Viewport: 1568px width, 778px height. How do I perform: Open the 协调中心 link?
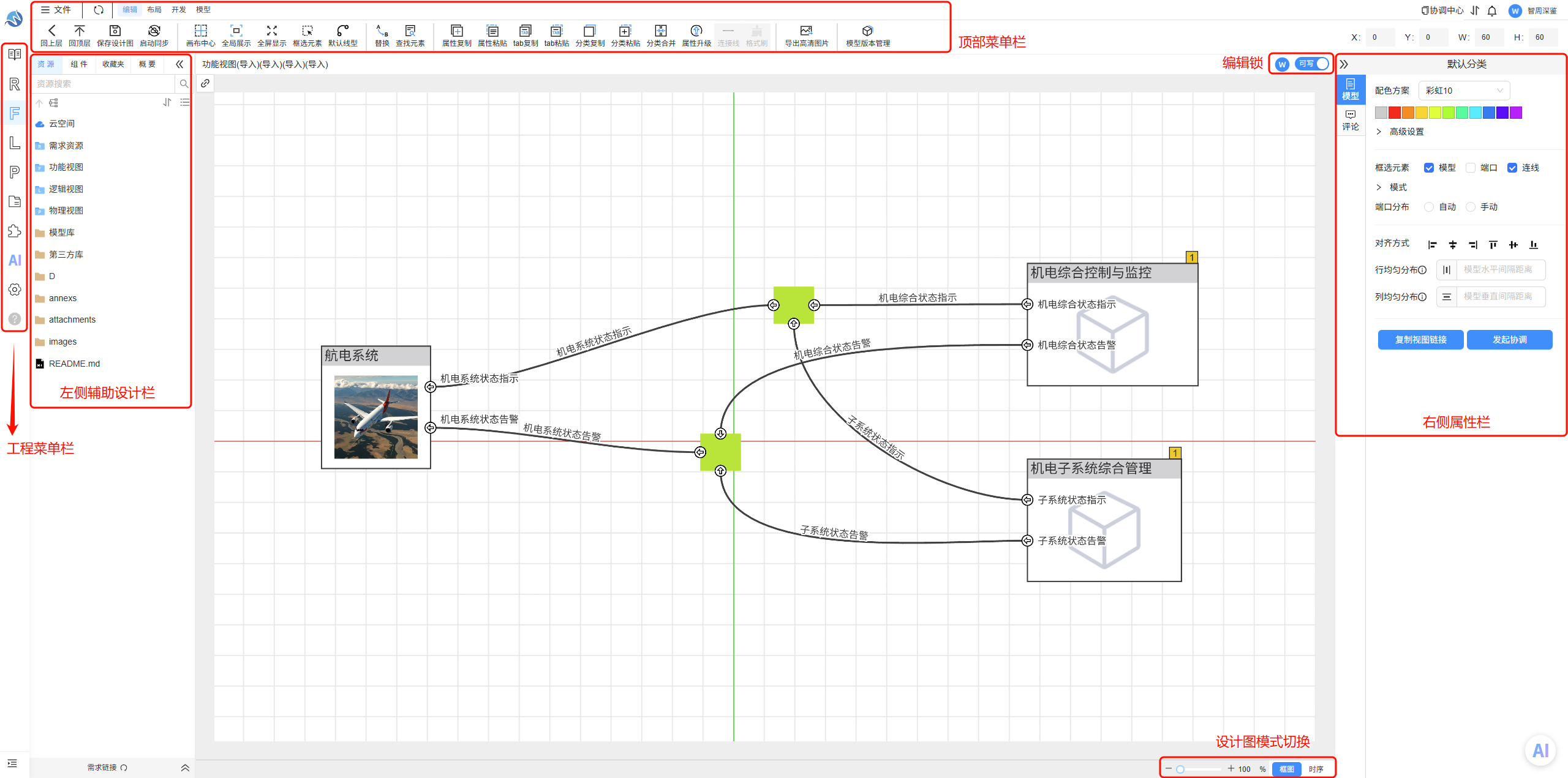tap(1442, 10)
